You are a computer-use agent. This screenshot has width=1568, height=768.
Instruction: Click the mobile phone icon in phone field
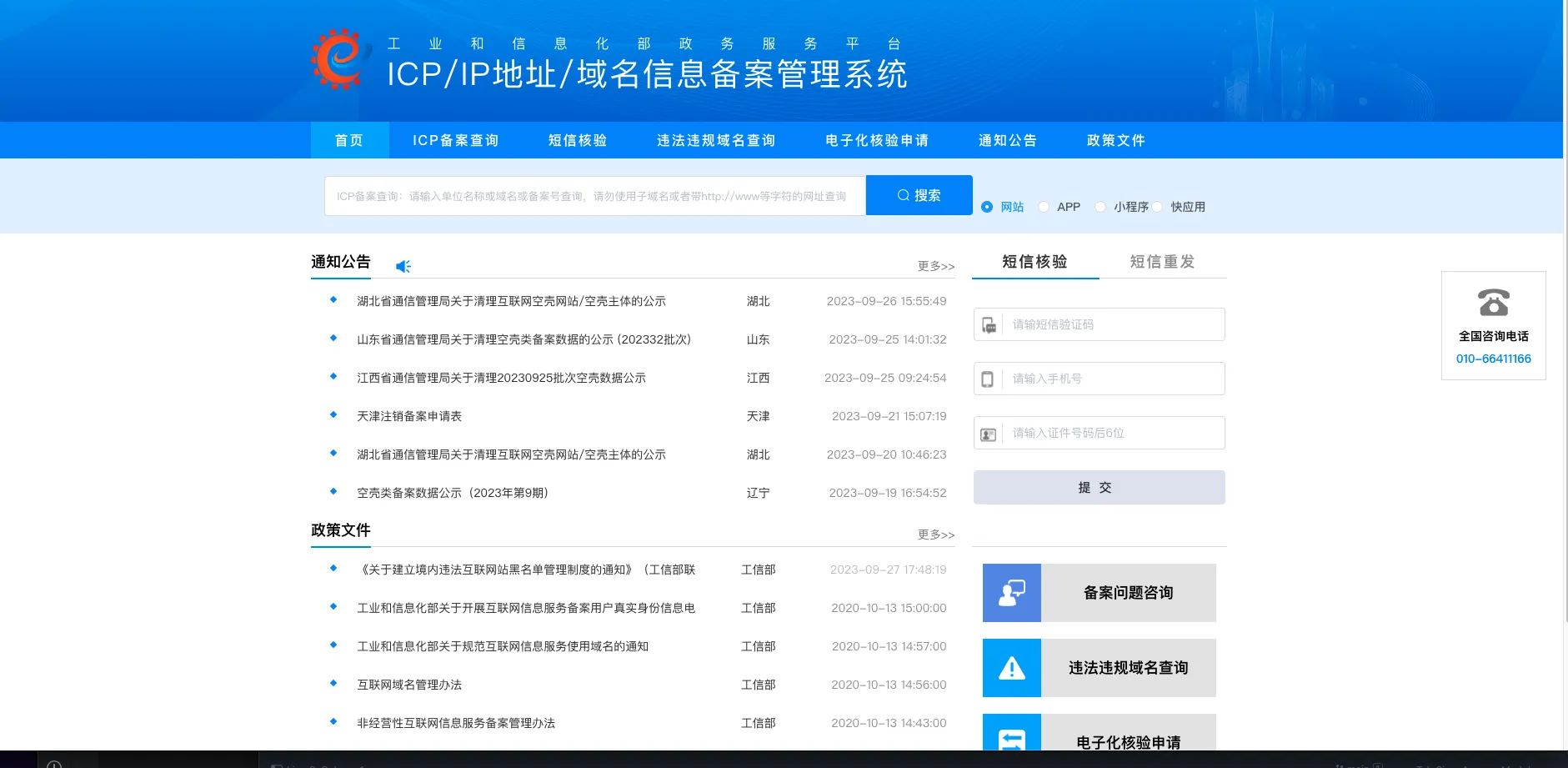989,378
